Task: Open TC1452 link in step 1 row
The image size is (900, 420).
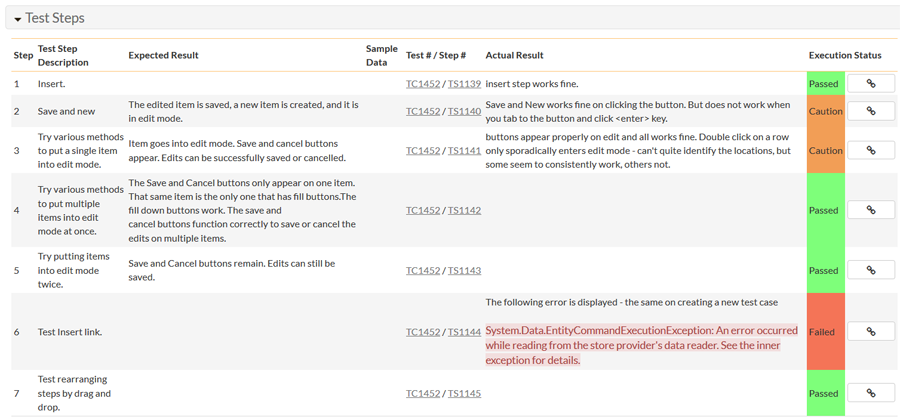Action: coord(422,84)
